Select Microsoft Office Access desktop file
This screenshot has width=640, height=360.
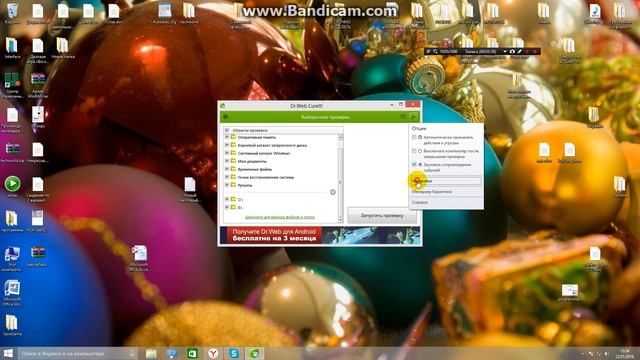140,258
